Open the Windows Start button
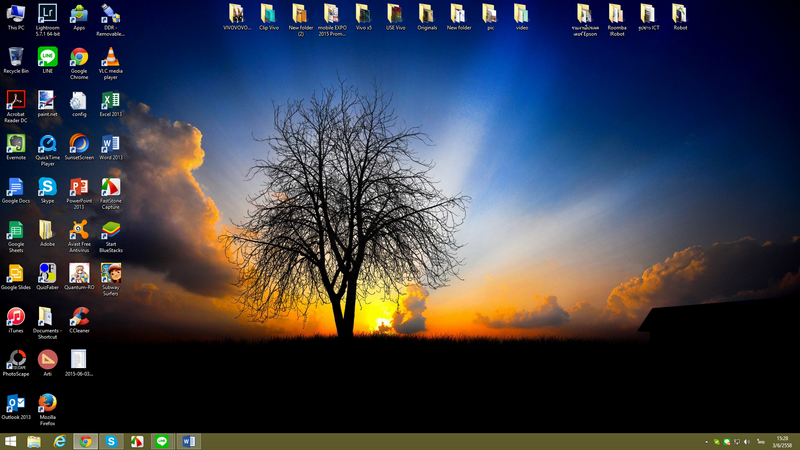This screenshot has width=800, height=450. click(10, 441)
